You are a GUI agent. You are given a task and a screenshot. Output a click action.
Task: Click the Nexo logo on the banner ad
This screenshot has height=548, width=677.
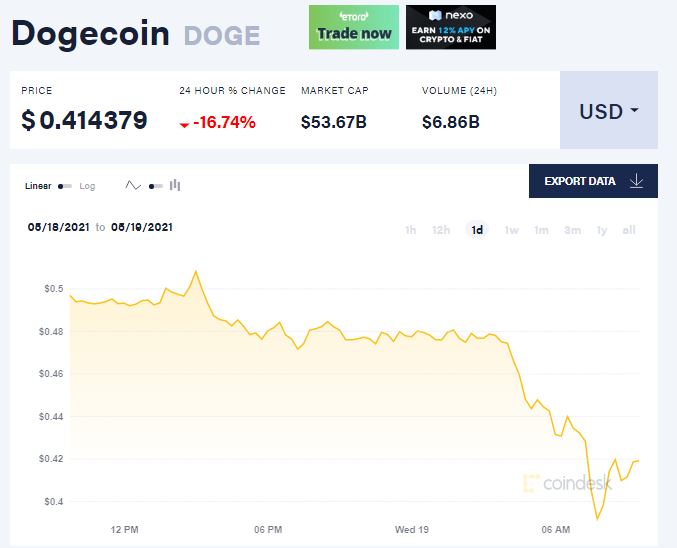[451, 16]
